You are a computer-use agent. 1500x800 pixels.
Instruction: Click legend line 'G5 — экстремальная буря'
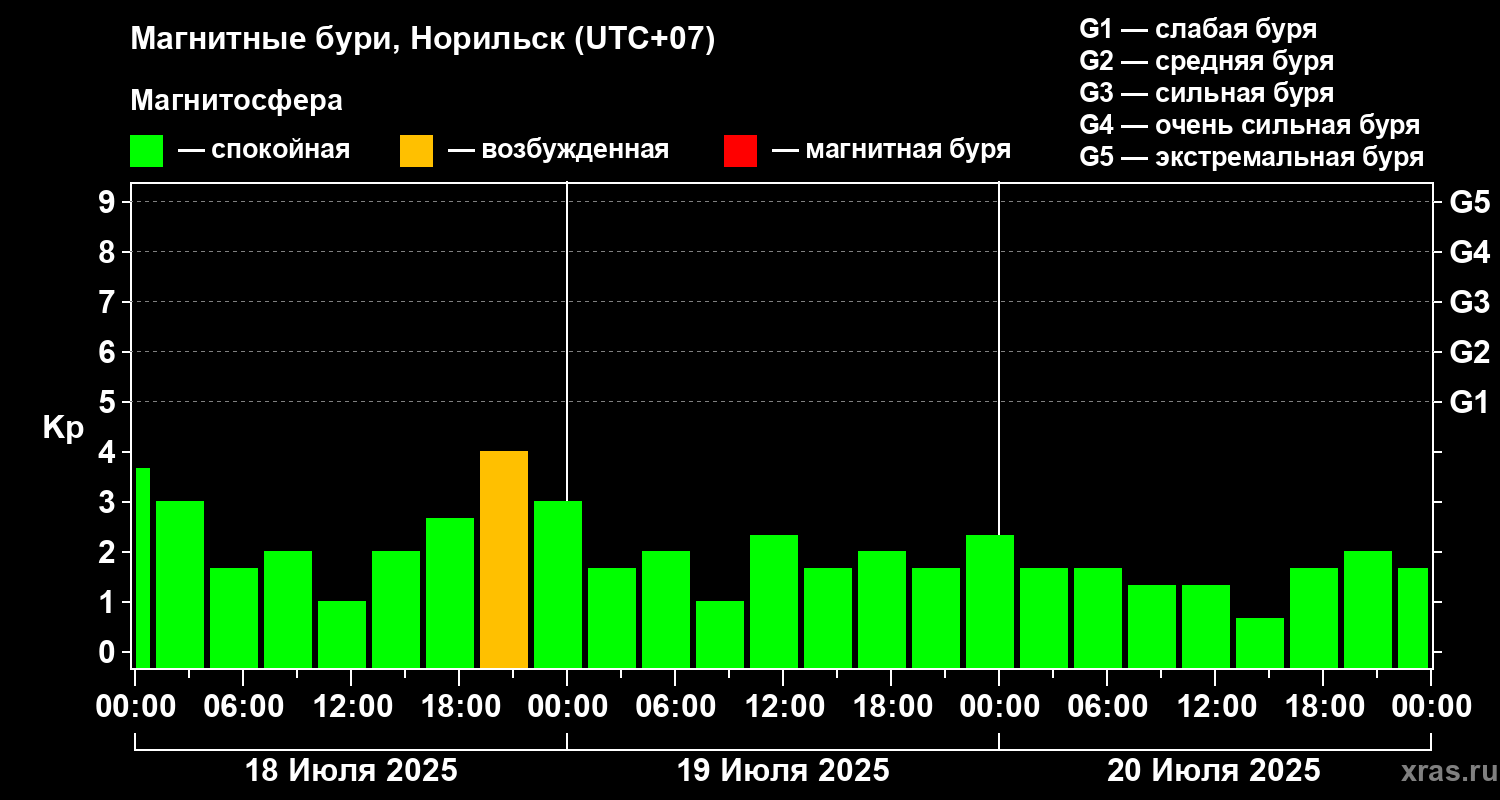pyautogui.click(x=1252, y=158)
